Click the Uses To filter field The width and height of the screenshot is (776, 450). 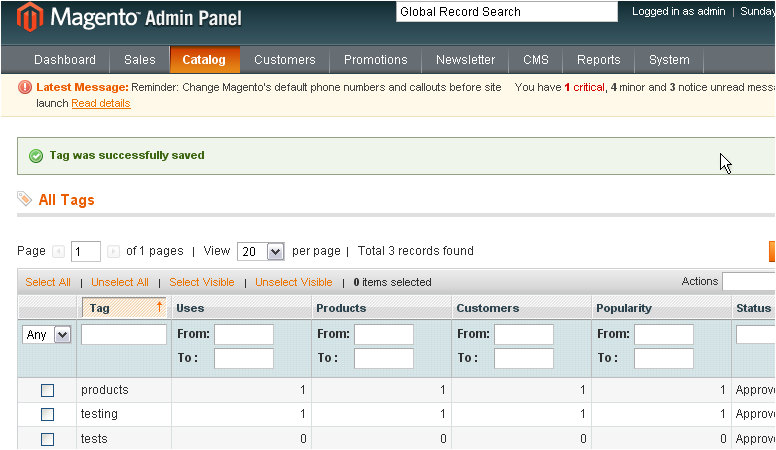click(244, 358)
